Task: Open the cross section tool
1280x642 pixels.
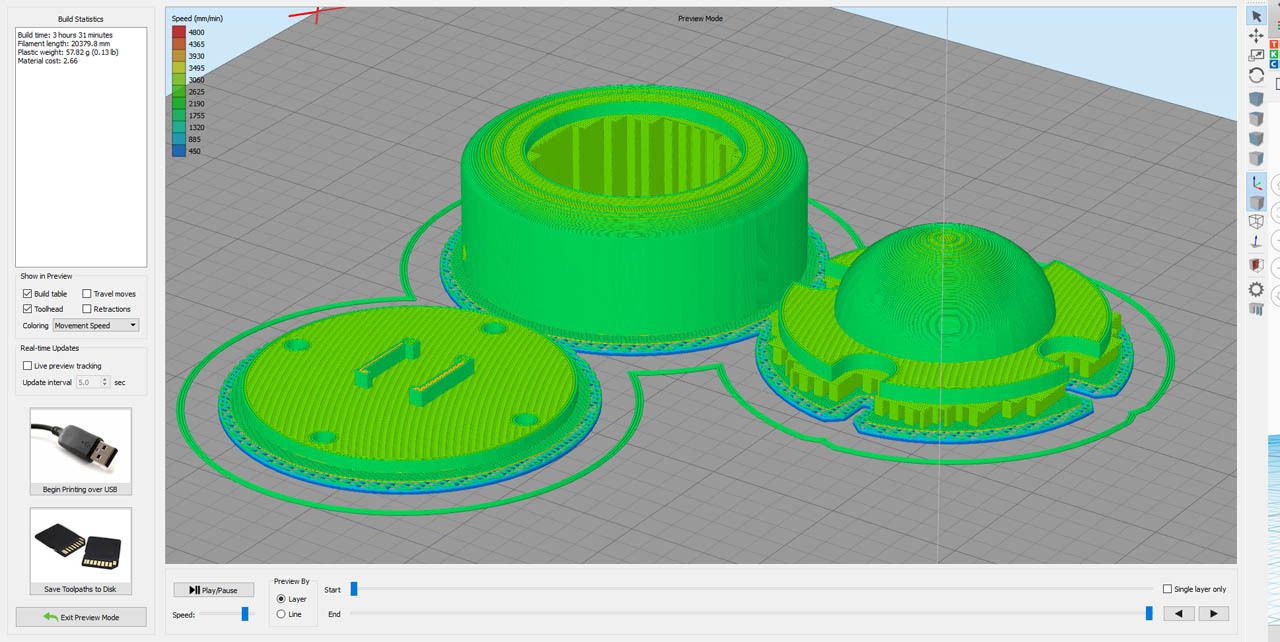Action: (x=1256, y=264)
